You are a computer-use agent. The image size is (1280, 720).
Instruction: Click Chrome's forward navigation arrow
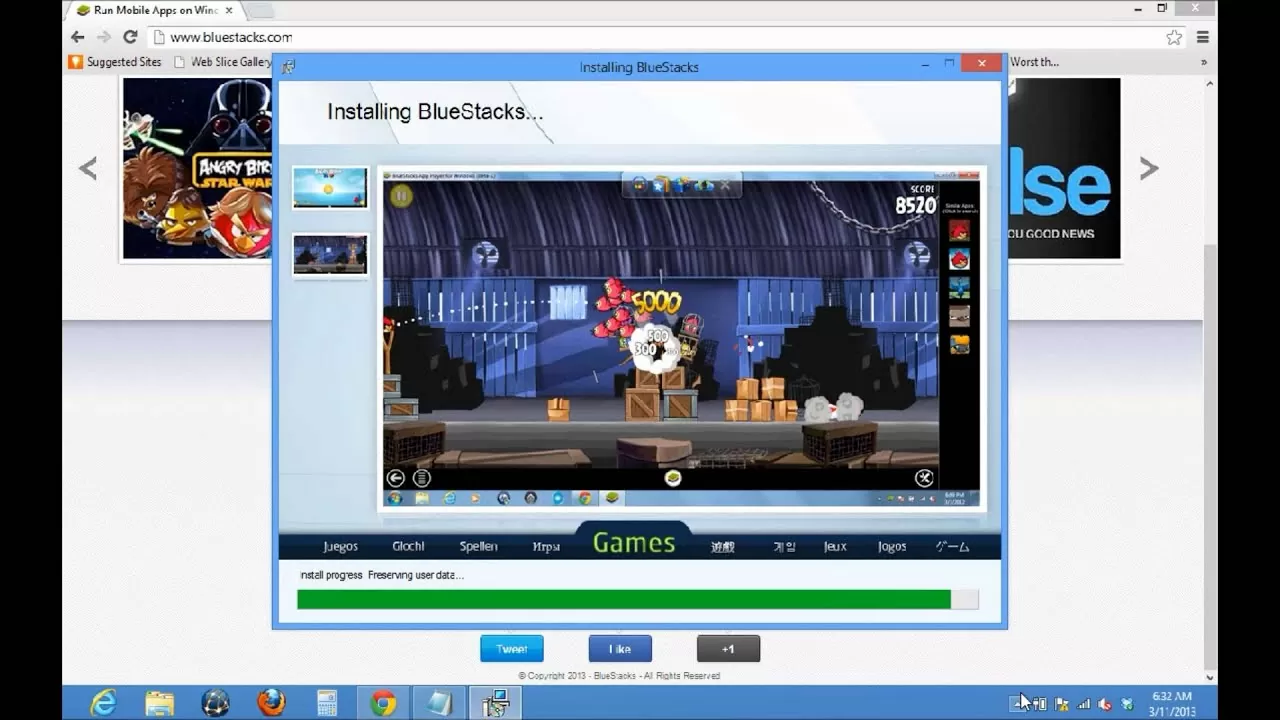click(103, 37)
